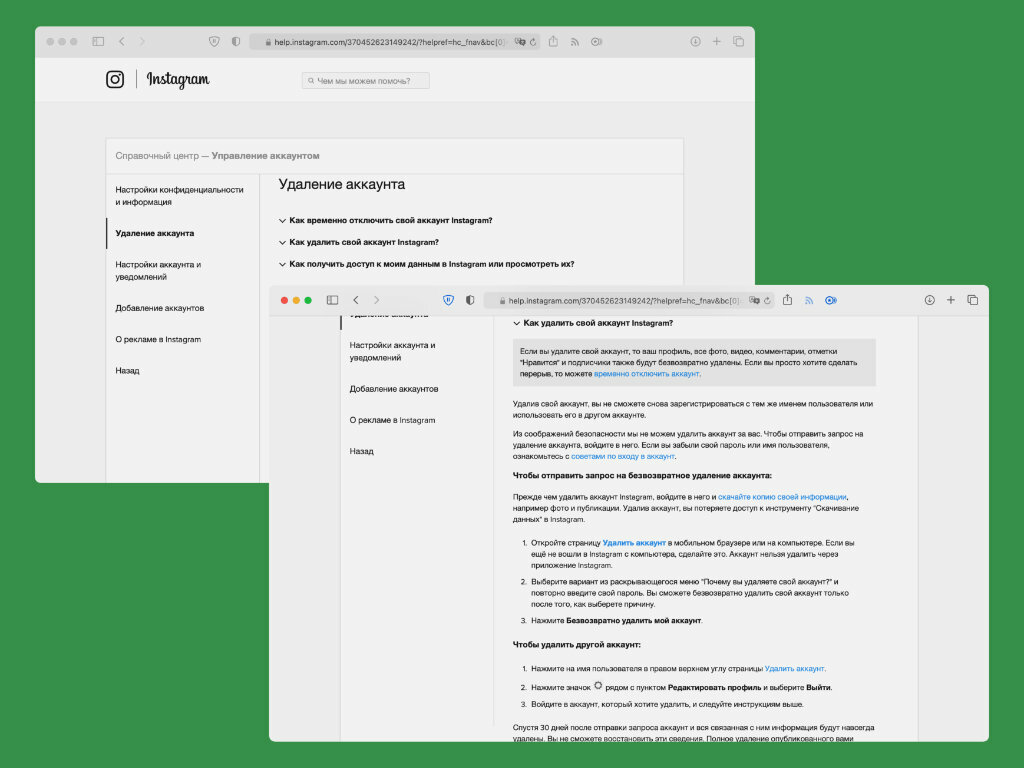The height and width of the screenshot is (768, 1024).
Task: Click the Instagram logo on help page
Action: (x=158, y=80)
